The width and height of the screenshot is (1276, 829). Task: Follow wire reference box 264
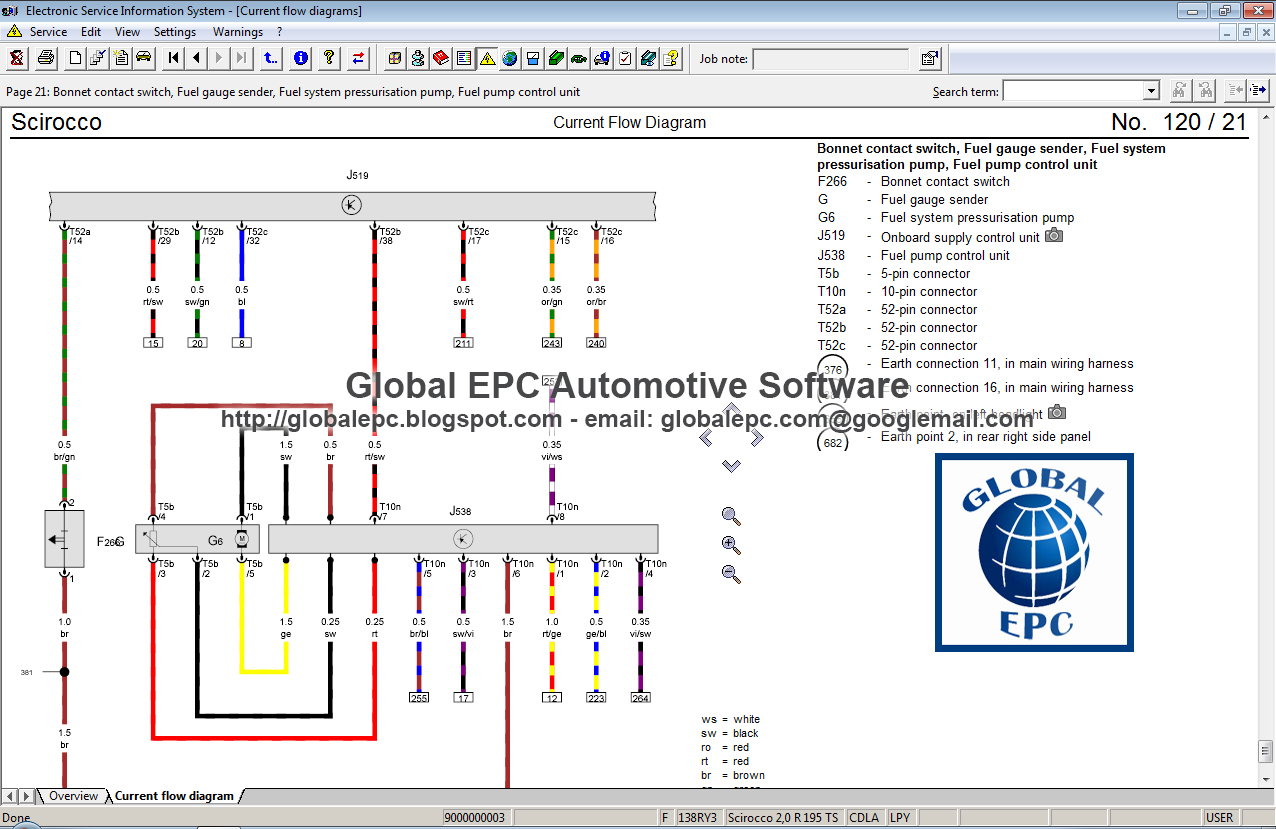click(641, 698)
